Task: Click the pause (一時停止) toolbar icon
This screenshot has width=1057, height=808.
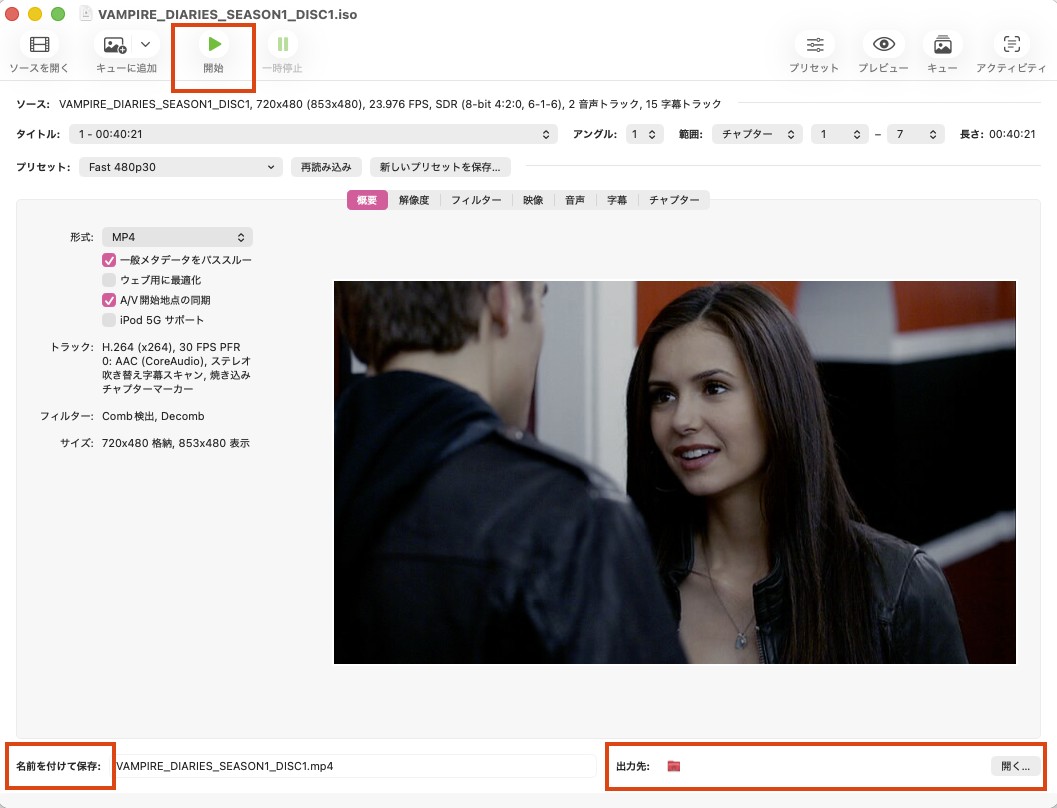Action: click(282, 44)
